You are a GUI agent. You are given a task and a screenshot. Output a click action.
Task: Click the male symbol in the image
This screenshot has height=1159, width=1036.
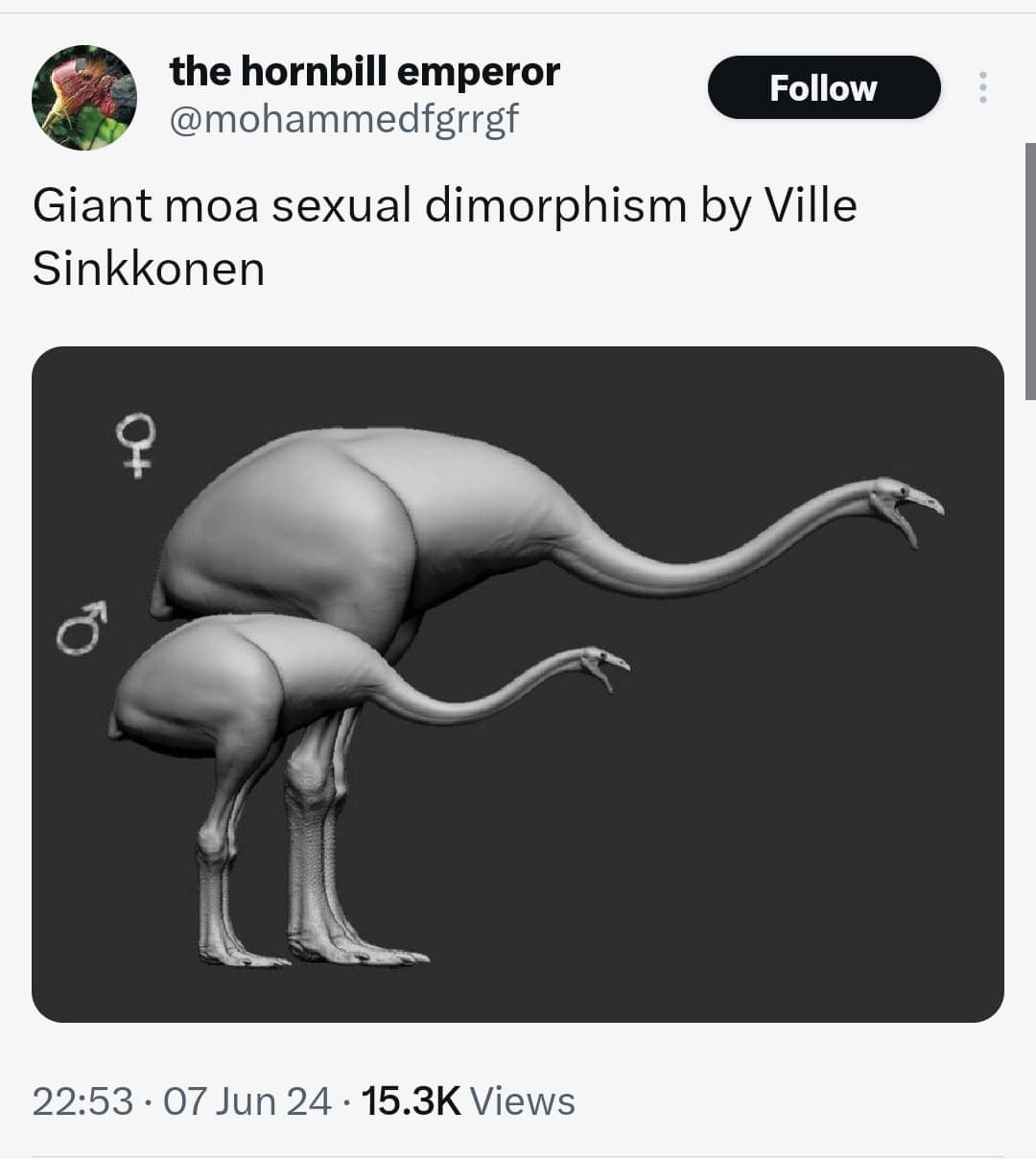click(x=80, y=628)
